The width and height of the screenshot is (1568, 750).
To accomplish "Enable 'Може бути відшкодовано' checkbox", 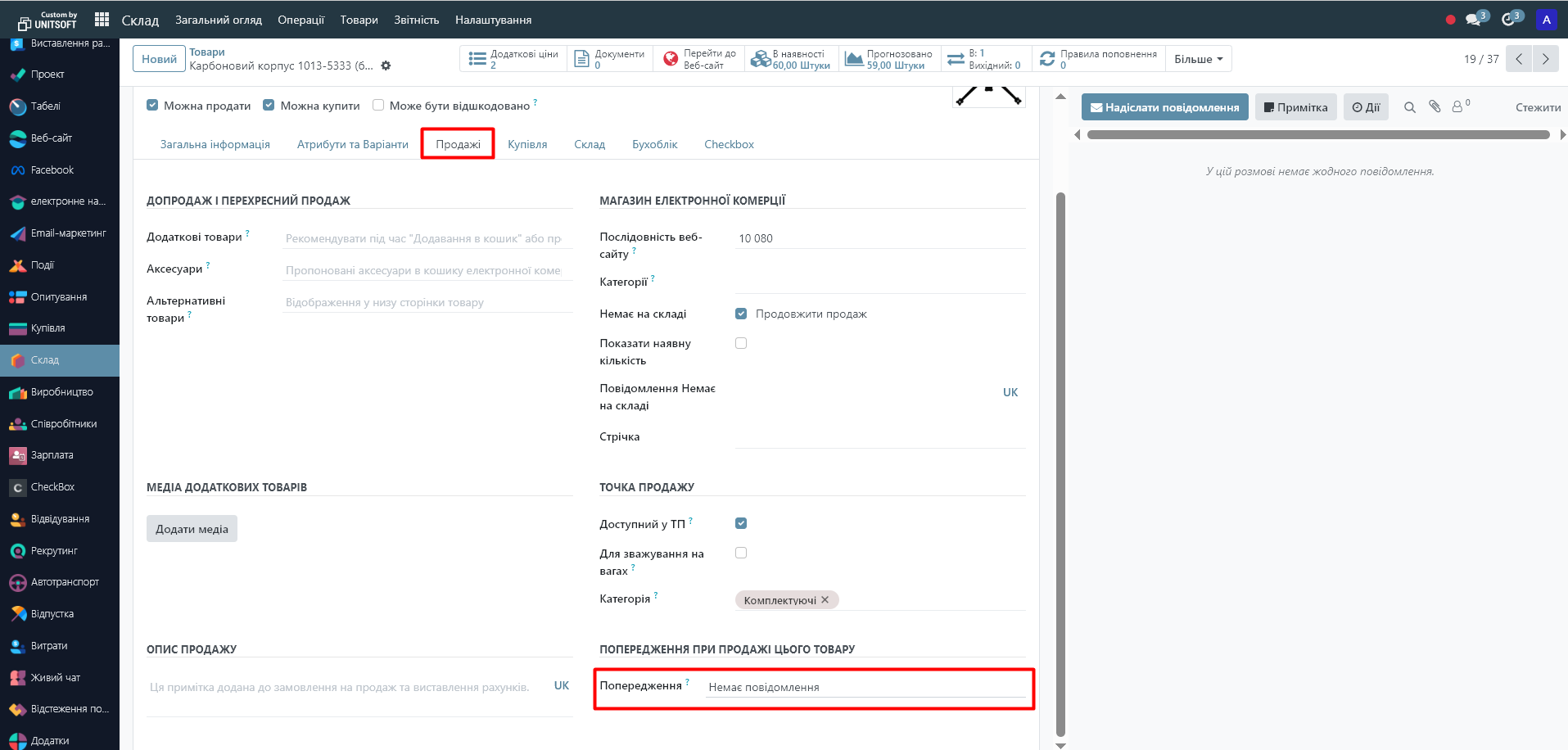I will 378,105.
